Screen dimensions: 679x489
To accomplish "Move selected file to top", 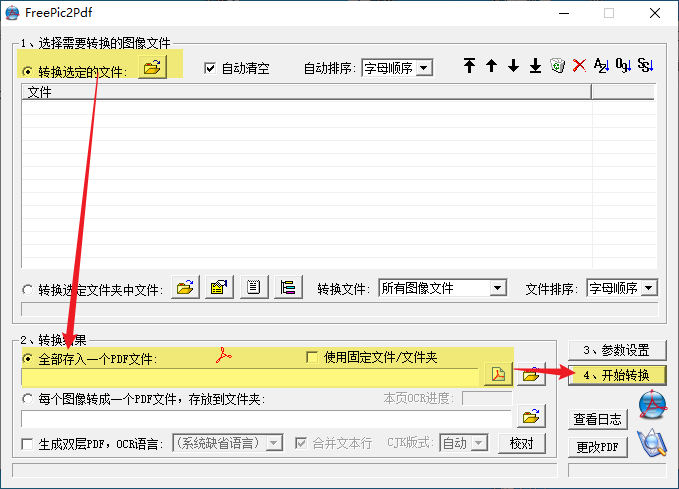I will click(x=469, y=66).
